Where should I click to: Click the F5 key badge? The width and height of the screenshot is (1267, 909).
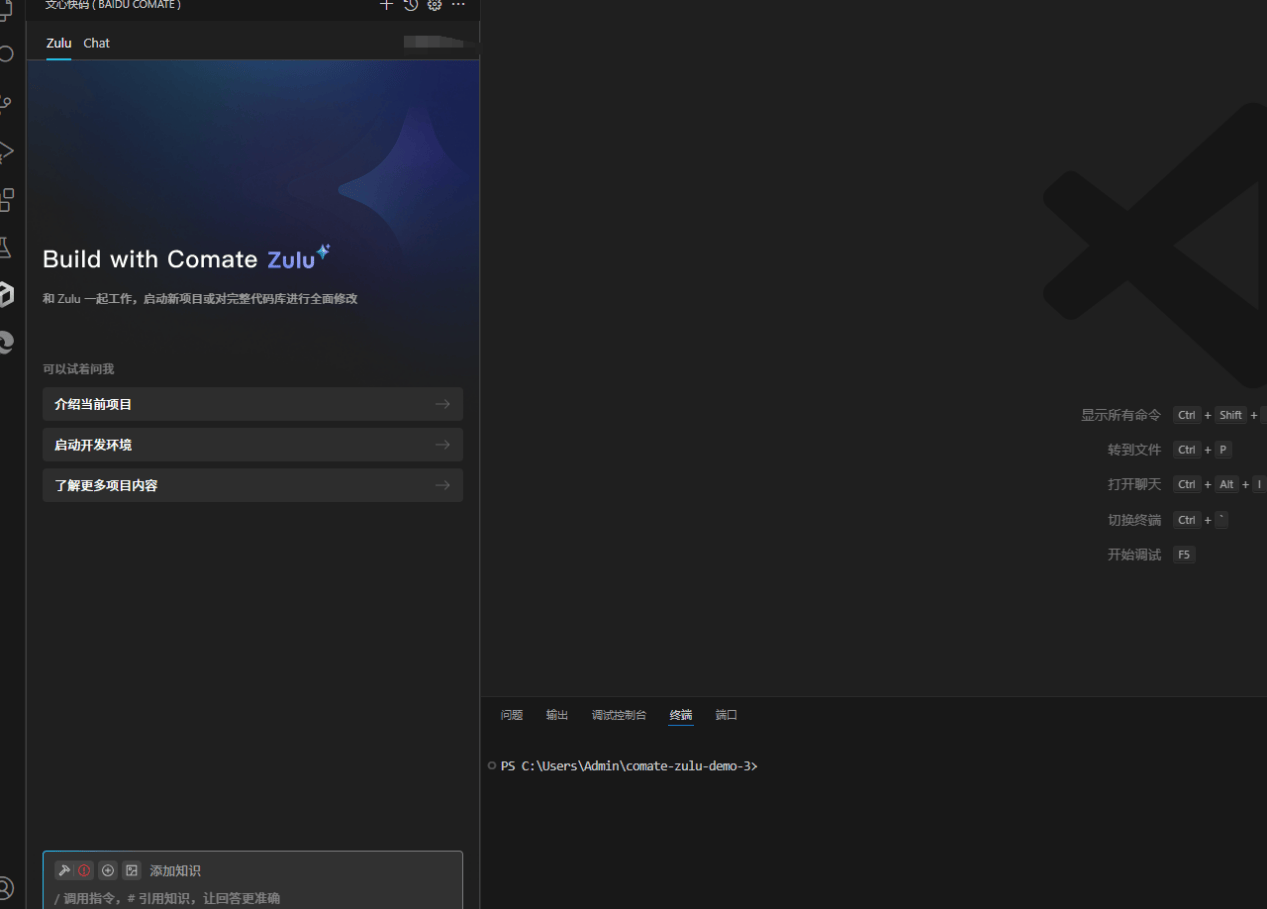click(1184, 555)
